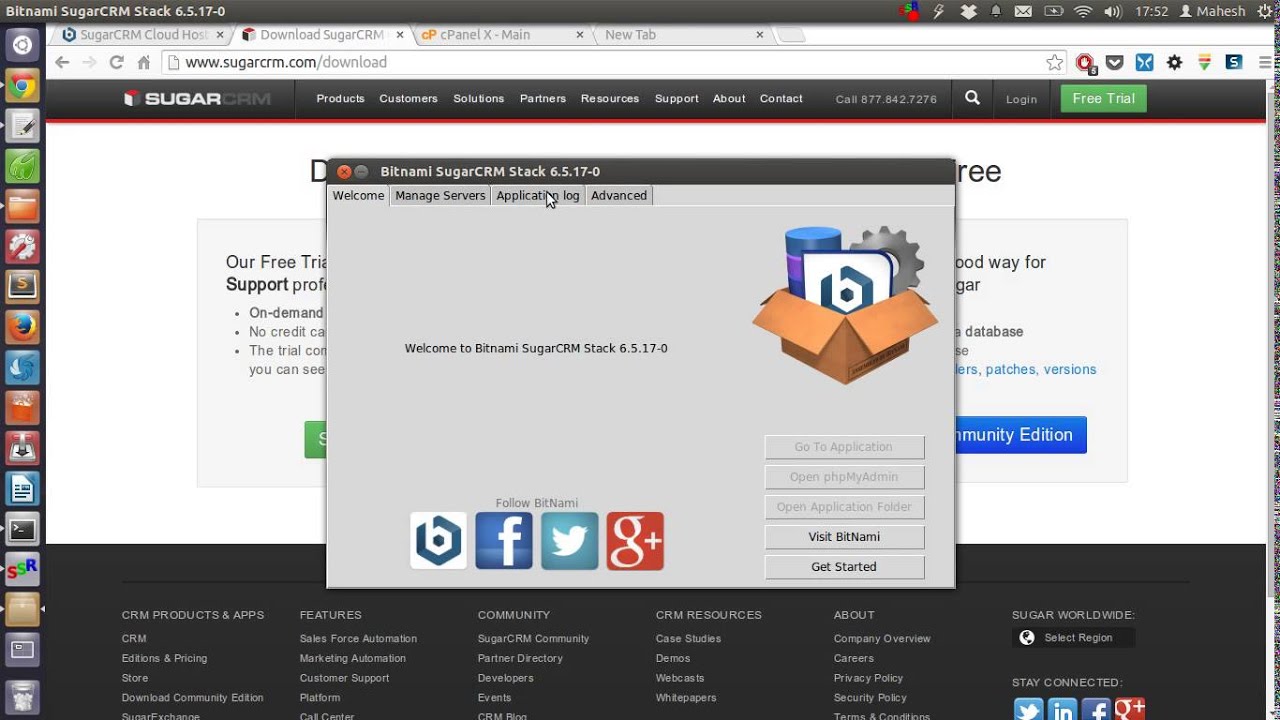Click the patches link
1280x720 pixels.
(1010, 369)
